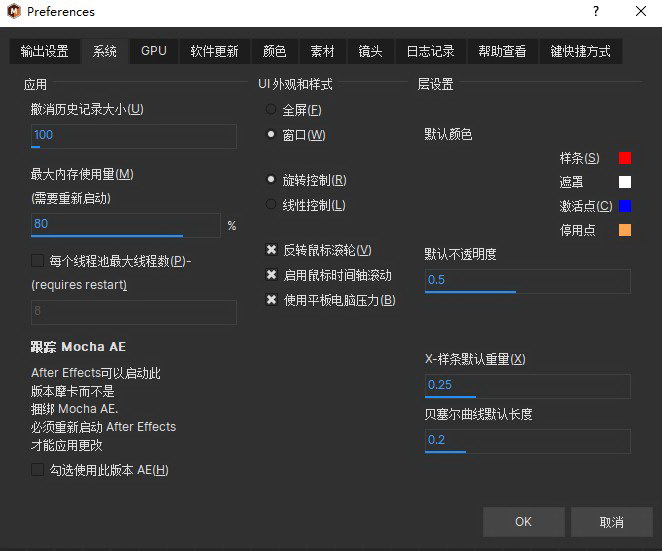Viewport: 662px width, 551px height.
Task: Toggle the 启用鼠标时间轴滚动 checkbox
Action: pos(271,275)
